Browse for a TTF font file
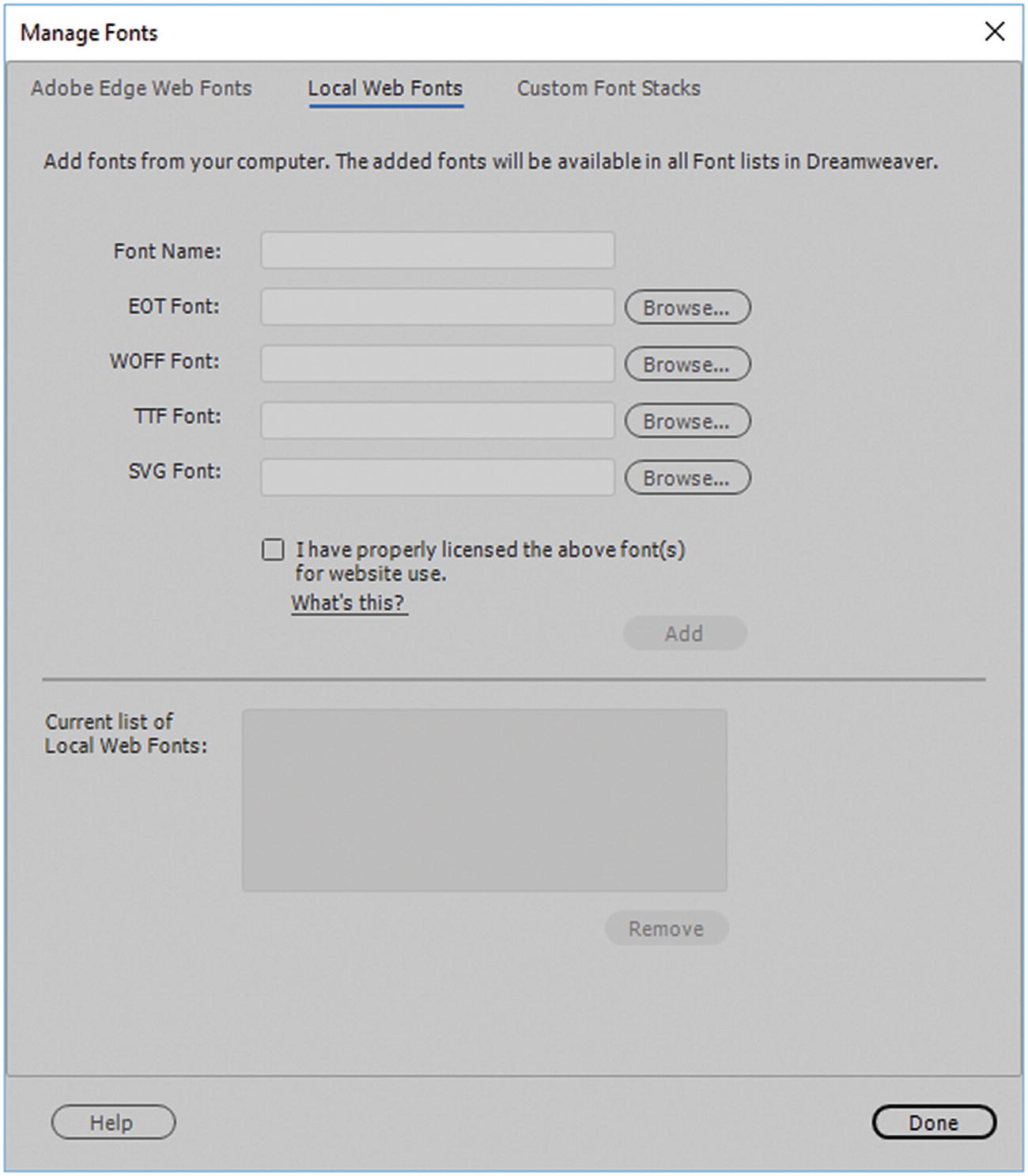This screenshot has height=1176, width=1028. [687, 422]
